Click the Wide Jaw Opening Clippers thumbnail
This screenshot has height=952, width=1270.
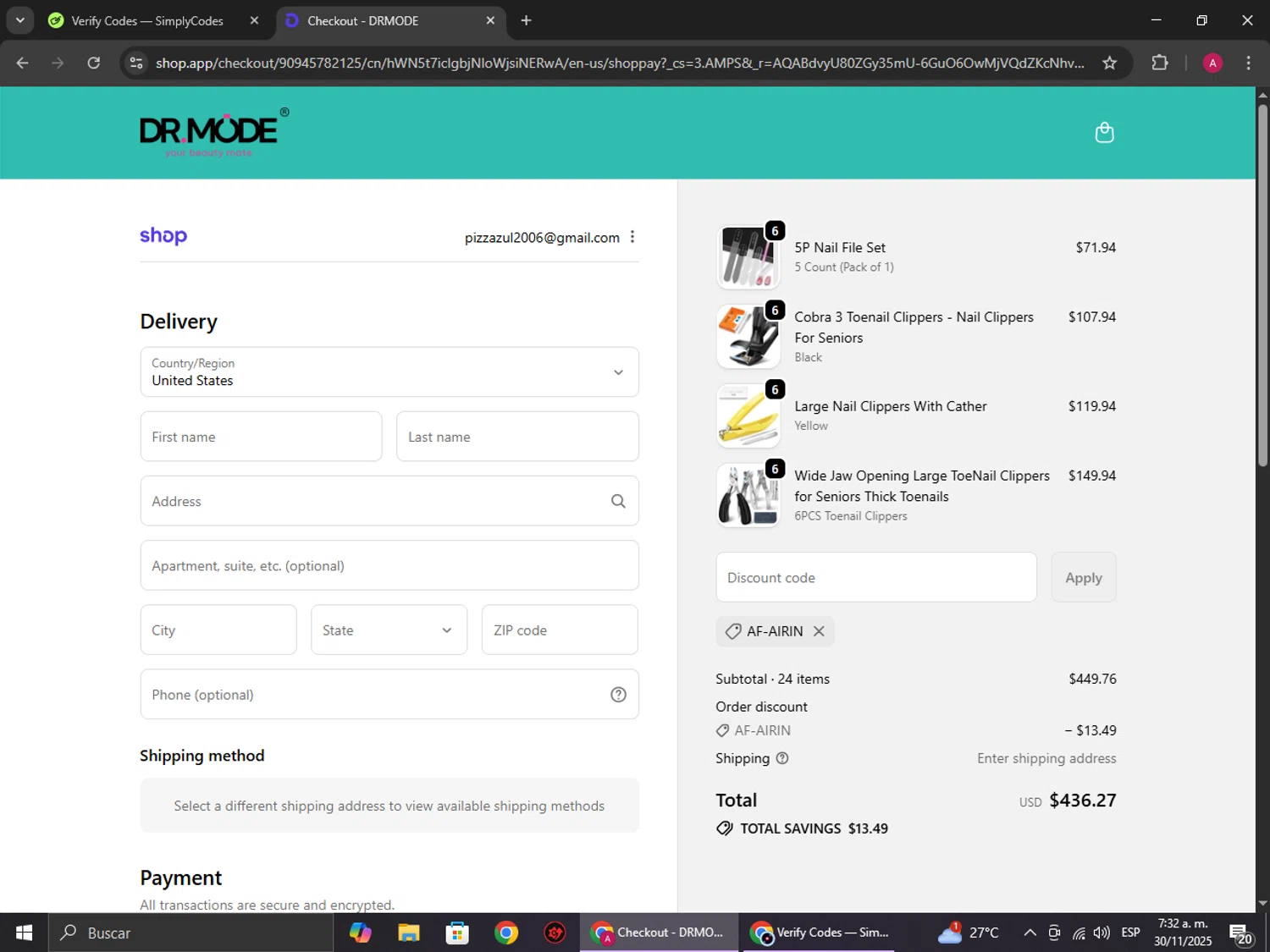pos(748,496)
